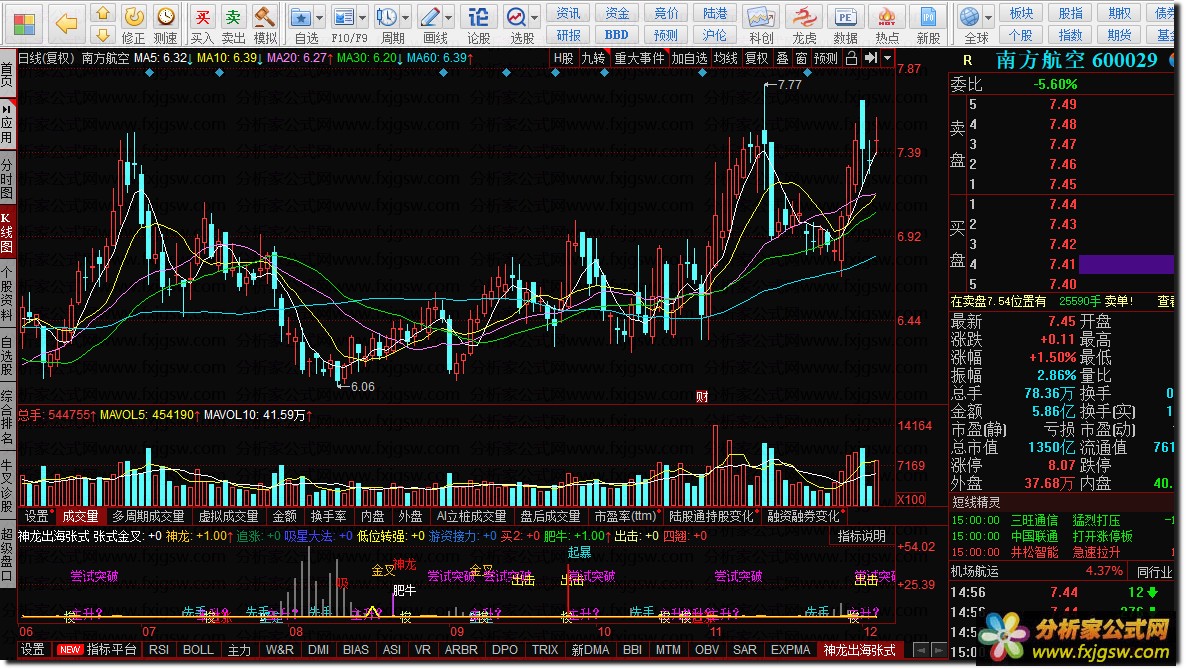Expand the 选股 dropdown arrow

[535, 17]
